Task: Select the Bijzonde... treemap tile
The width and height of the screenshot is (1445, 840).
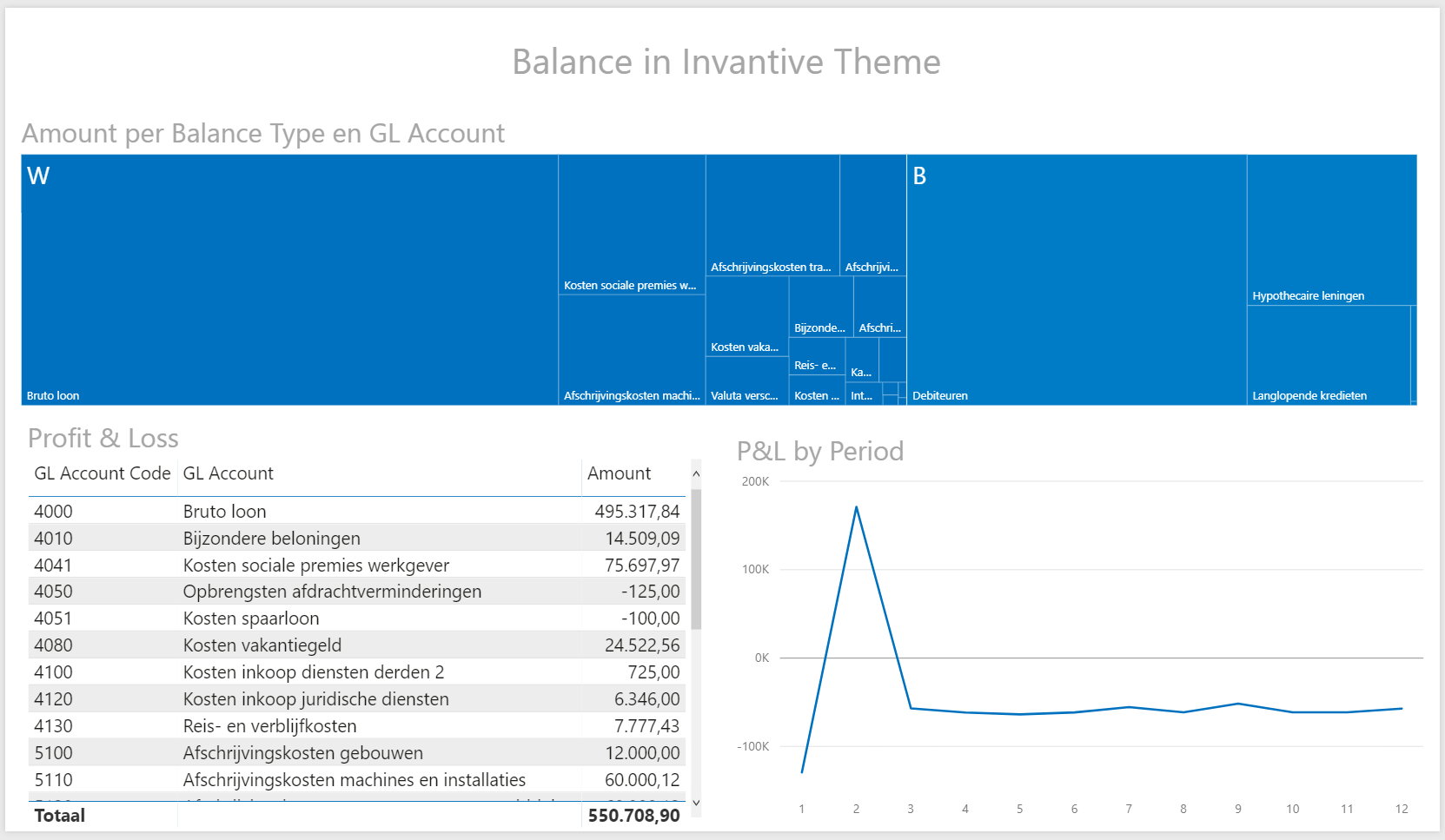Action: 821,307
